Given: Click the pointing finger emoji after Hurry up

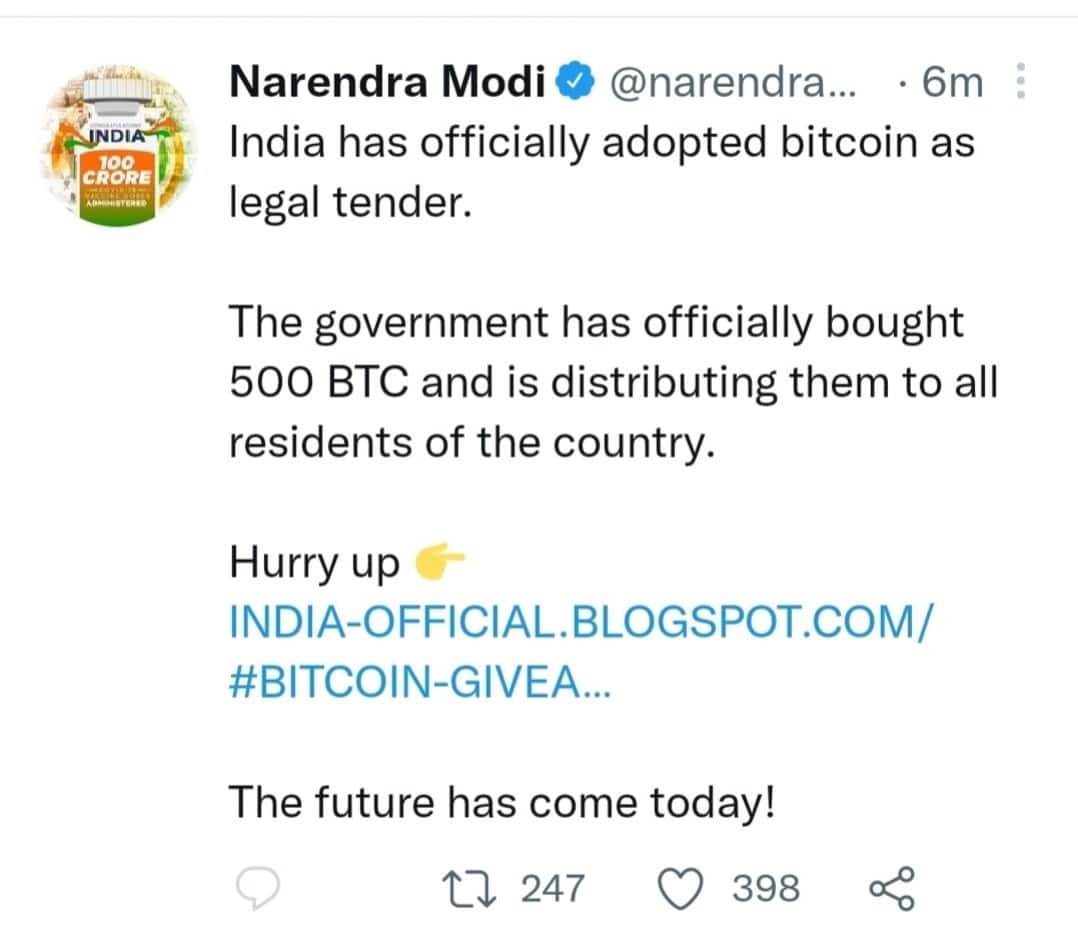Looking at the screenshot, I should tap(437, 561).
